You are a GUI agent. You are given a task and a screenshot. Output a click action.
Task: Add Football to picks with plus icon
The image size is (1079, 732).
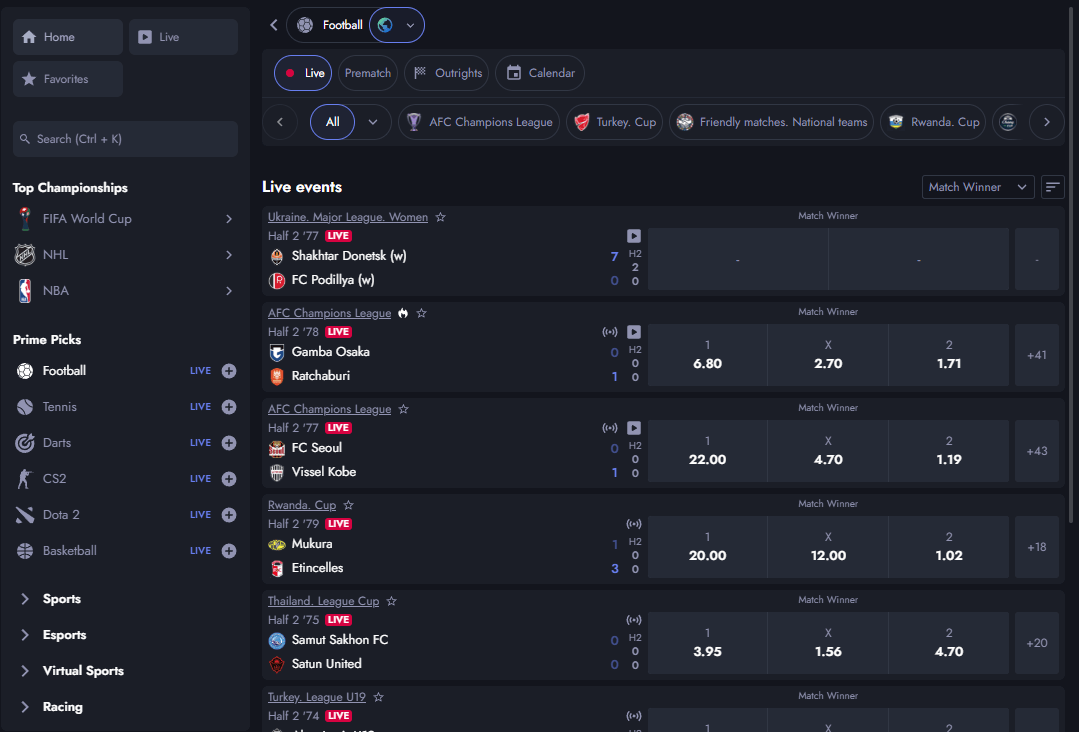229,371
